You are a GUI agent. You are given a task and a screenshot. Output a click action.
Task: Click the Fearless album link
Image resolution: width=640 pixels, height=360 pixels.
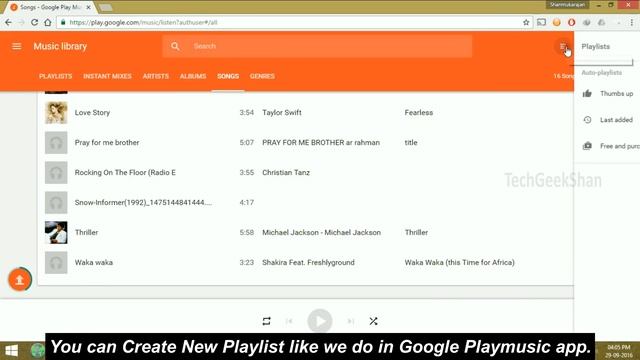419,113
